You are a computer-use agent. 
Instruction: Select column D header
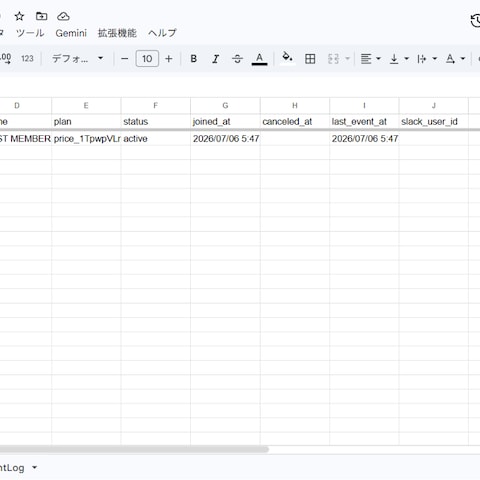click(26, 106)
